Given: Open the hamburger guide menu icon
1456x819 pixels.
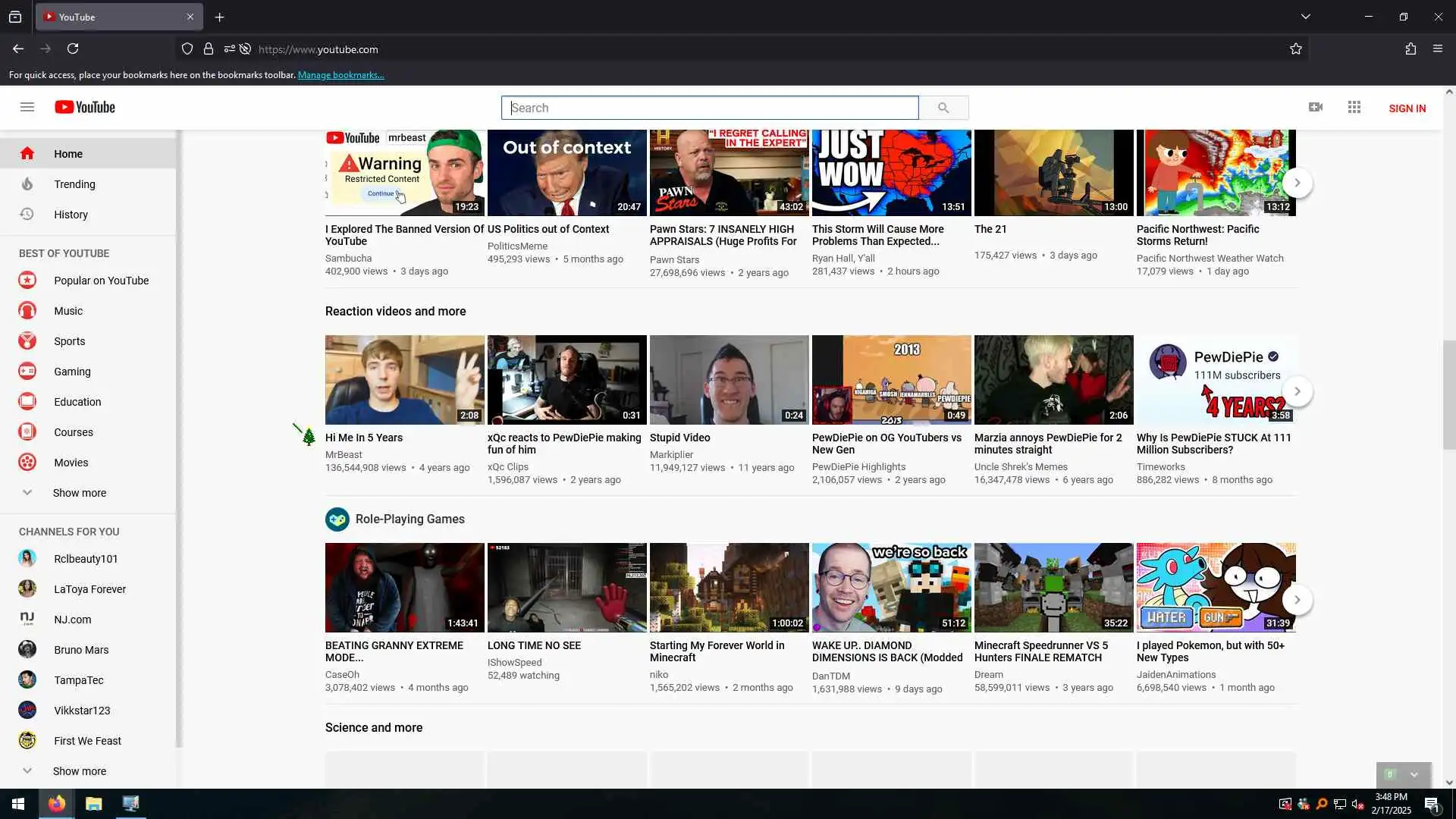Looking at the screenshot, I should tap(27, 107).
